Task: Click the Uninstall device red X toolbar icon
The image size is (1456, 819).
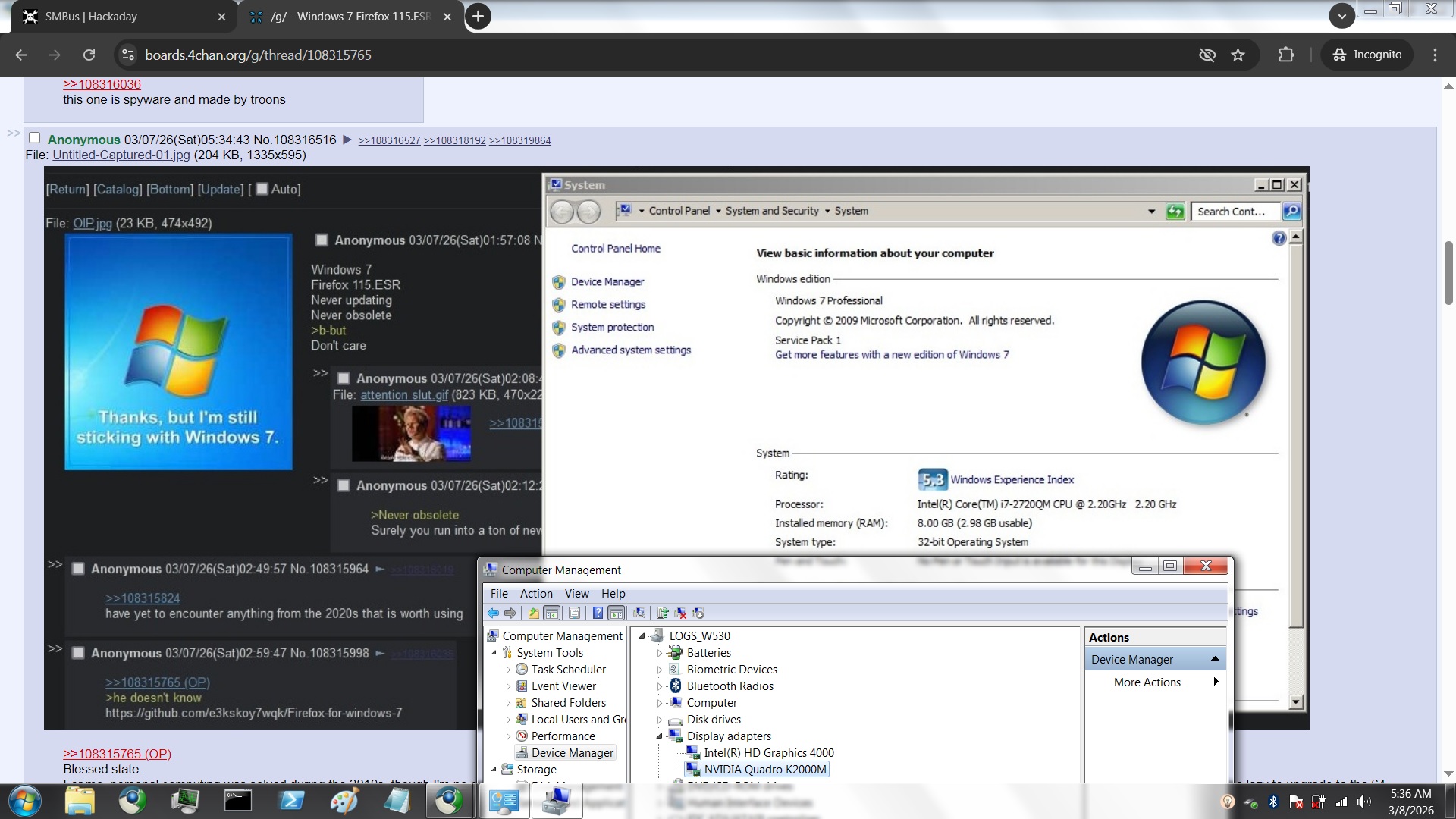Action: click(680, 613)
